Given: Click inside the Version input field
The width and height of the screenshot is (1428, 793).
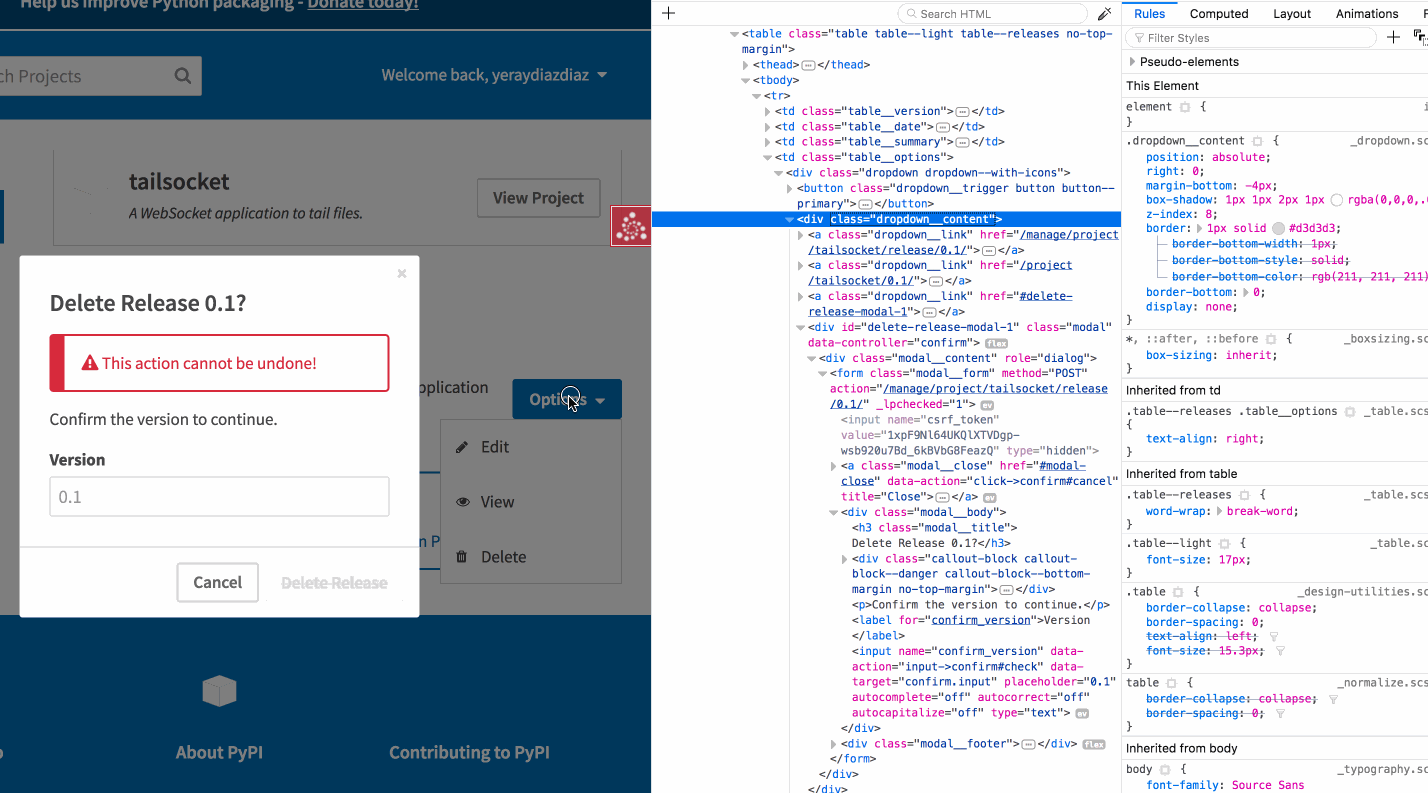Looking at the screenshot, I should click(x=219, y=496).
